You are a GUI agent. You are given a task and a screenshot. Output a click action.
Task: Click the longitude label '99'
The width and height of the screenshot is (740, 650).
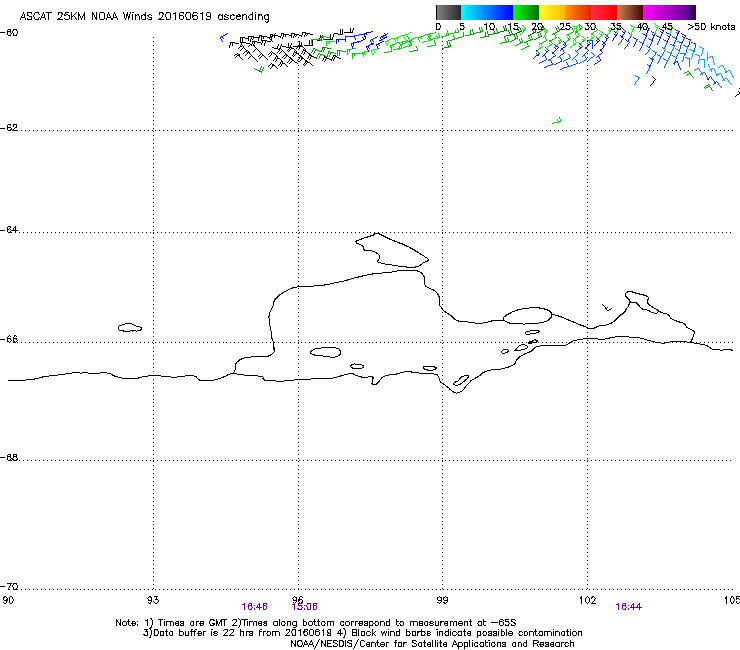[x=442, y=600]
